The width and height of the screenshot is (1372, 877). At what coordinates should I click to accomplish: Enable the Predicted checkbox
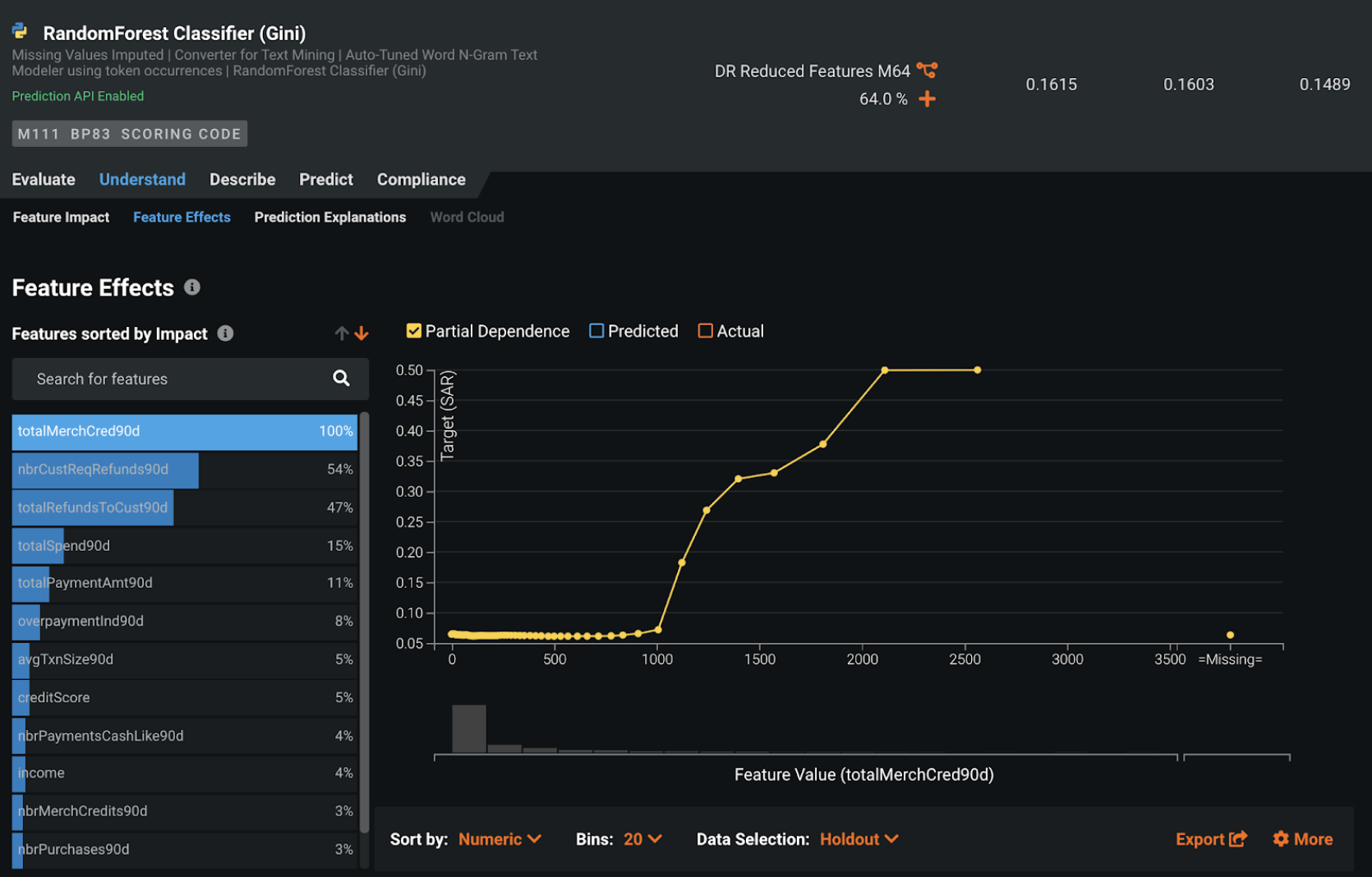tap(596, 331)
